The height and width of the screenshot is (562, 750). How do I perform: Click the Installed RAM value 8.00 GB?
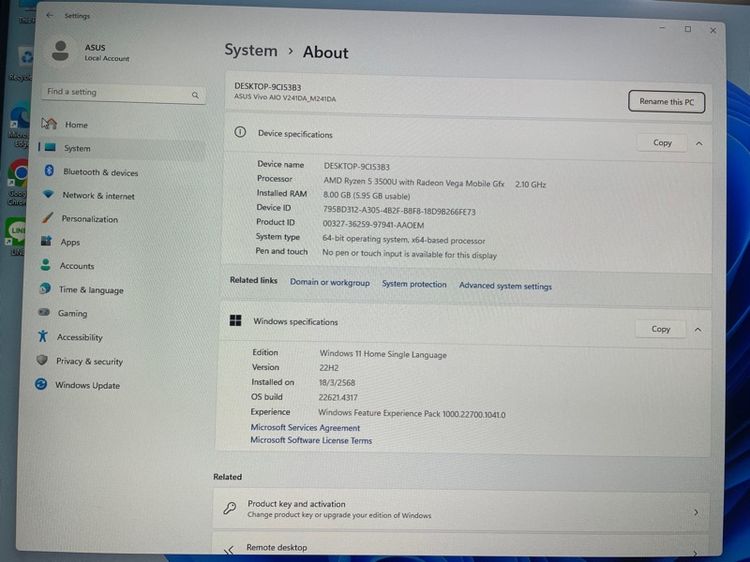(x=366, y=196)
